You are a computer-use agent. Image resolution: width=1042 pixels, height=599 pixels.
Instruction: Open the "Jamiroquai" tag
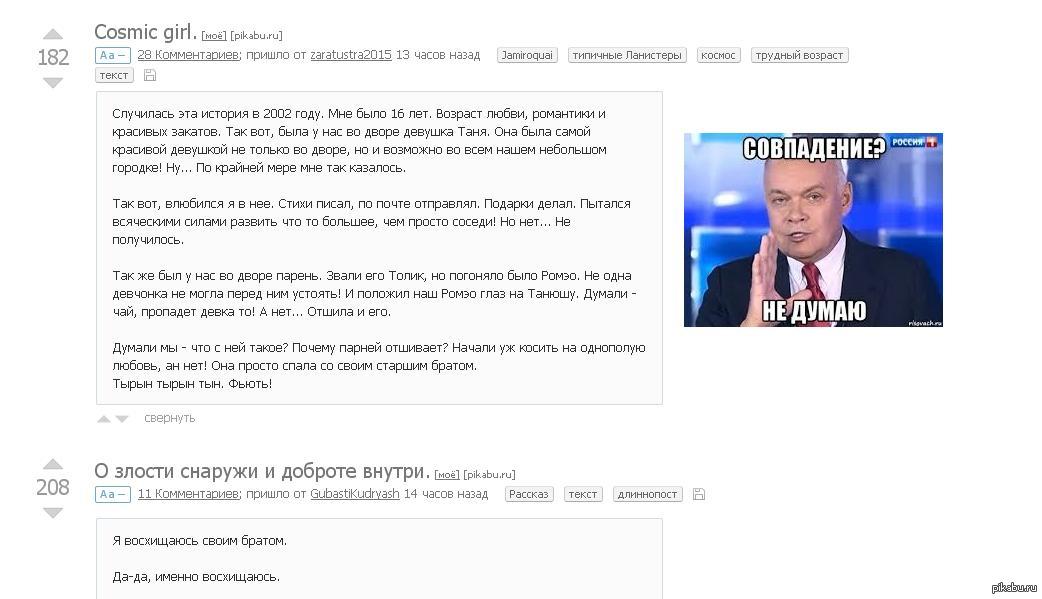[527, 56]
